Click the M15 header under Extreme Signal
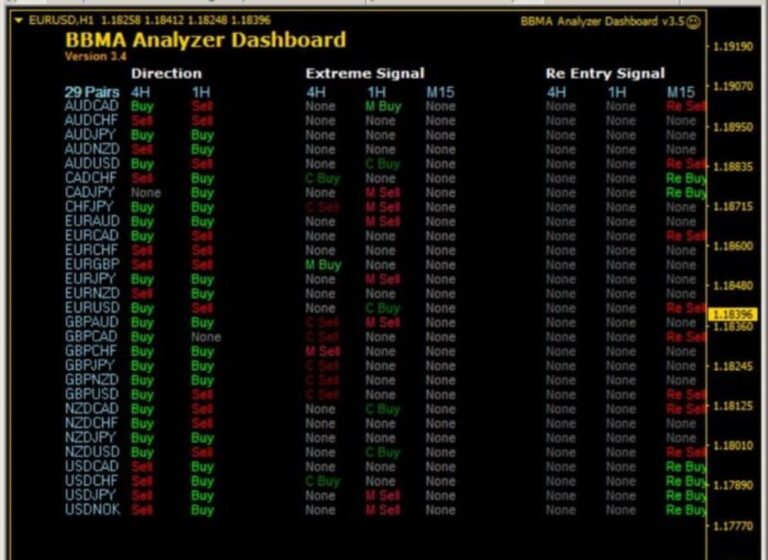Image resolution: width=768 pixels, height=560 pixels. 440,92
